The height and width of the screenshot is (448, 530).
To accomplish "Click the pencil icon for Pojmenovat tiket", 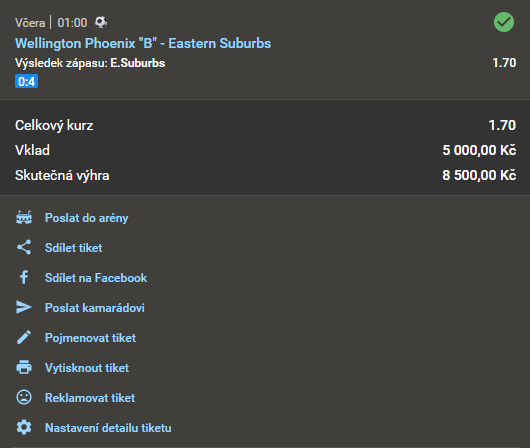I will 24,337.
